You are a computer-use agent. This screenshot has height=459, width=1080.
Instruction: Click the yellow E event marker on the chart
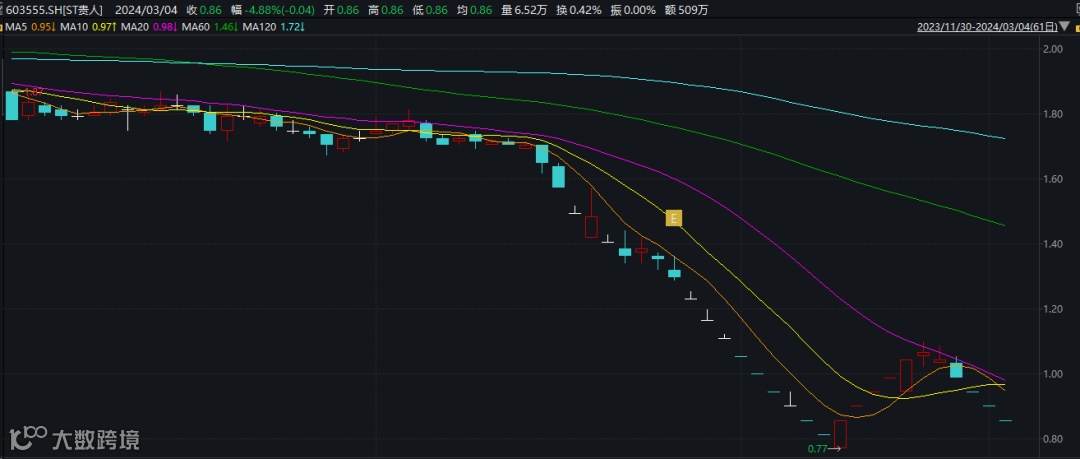(x=674, y=219)
